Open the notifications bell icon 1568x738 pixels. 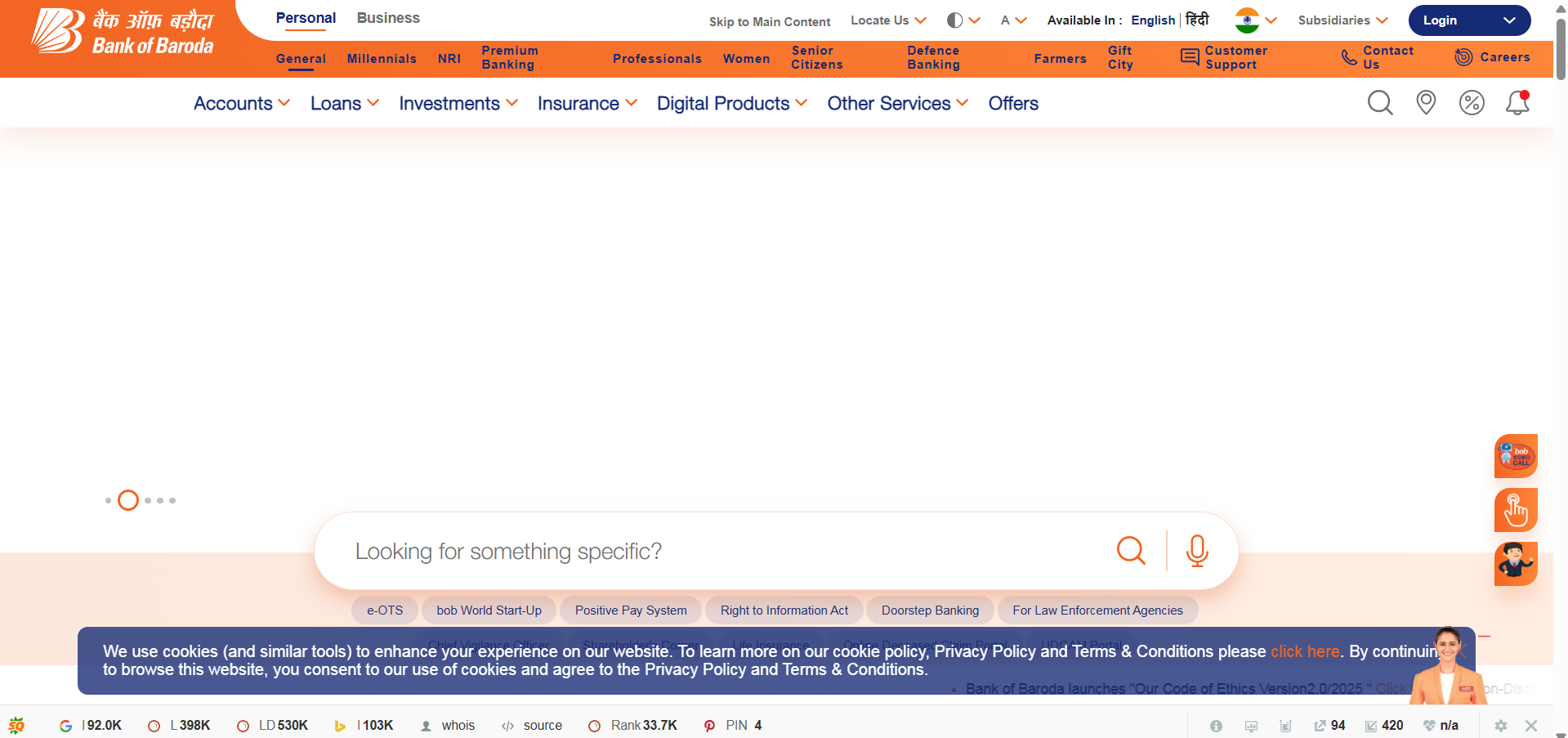click(x=1517, y=103)
